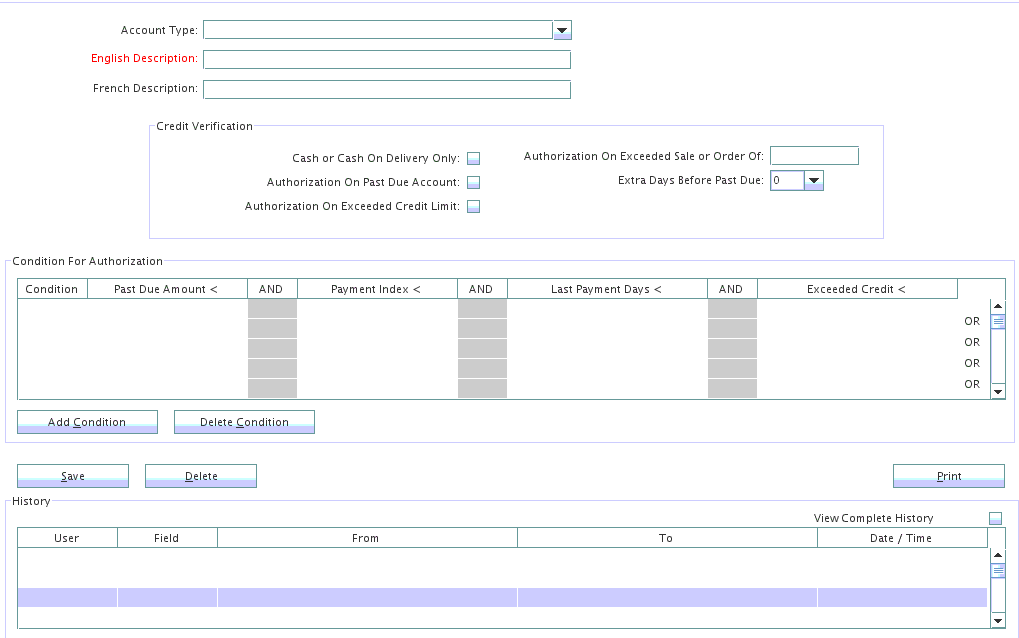Enable Cash or Cash On Delivery Only
The width and height of the screenshot is (1019, 638).
(x=474, y=158)
